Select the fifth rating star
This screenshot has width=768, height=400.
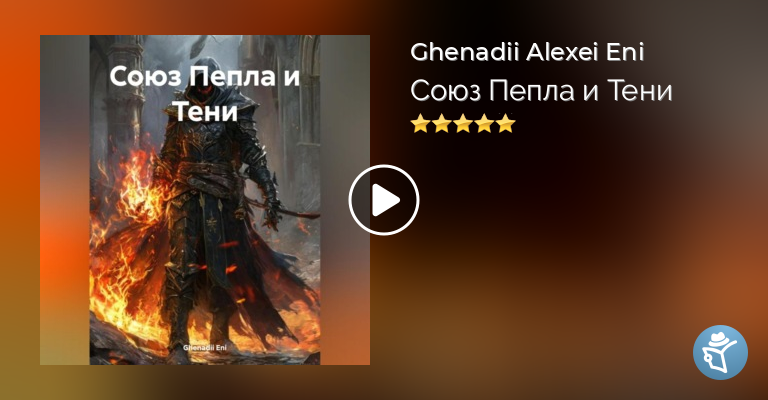[x=505, y=123]
